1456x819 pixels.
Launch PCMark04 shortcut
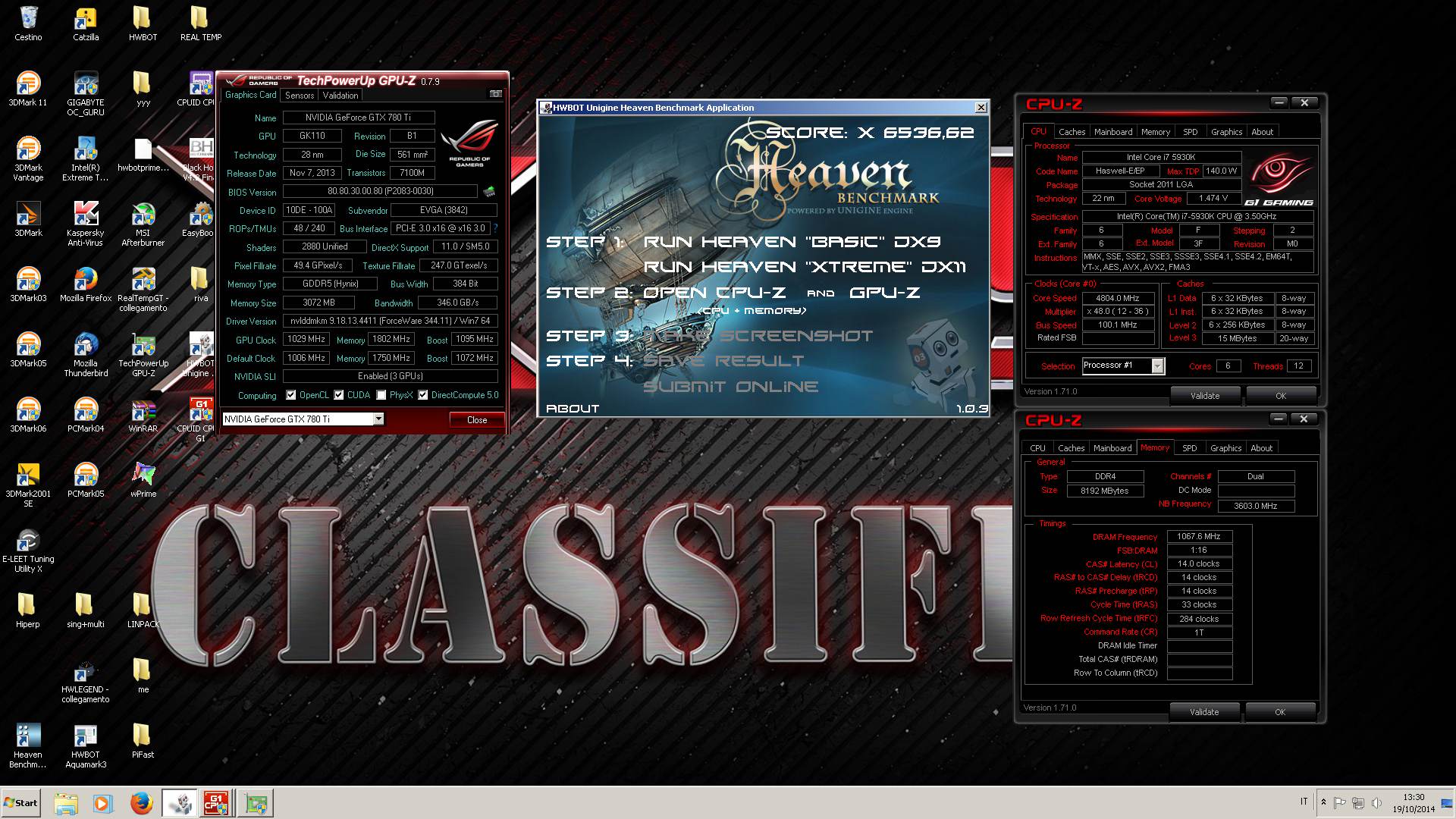click(x=86, y=415)
